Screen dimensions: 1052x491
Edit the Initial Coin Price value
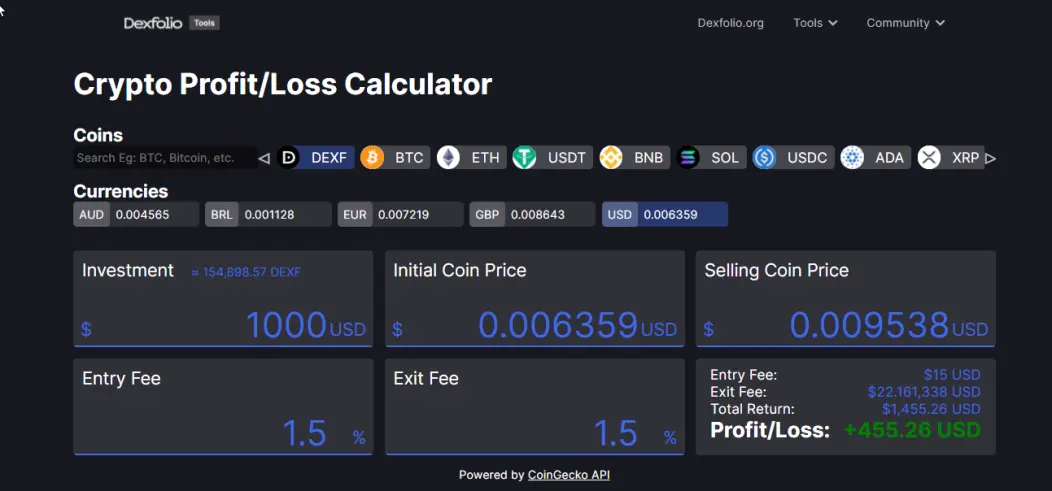[558, 325]
